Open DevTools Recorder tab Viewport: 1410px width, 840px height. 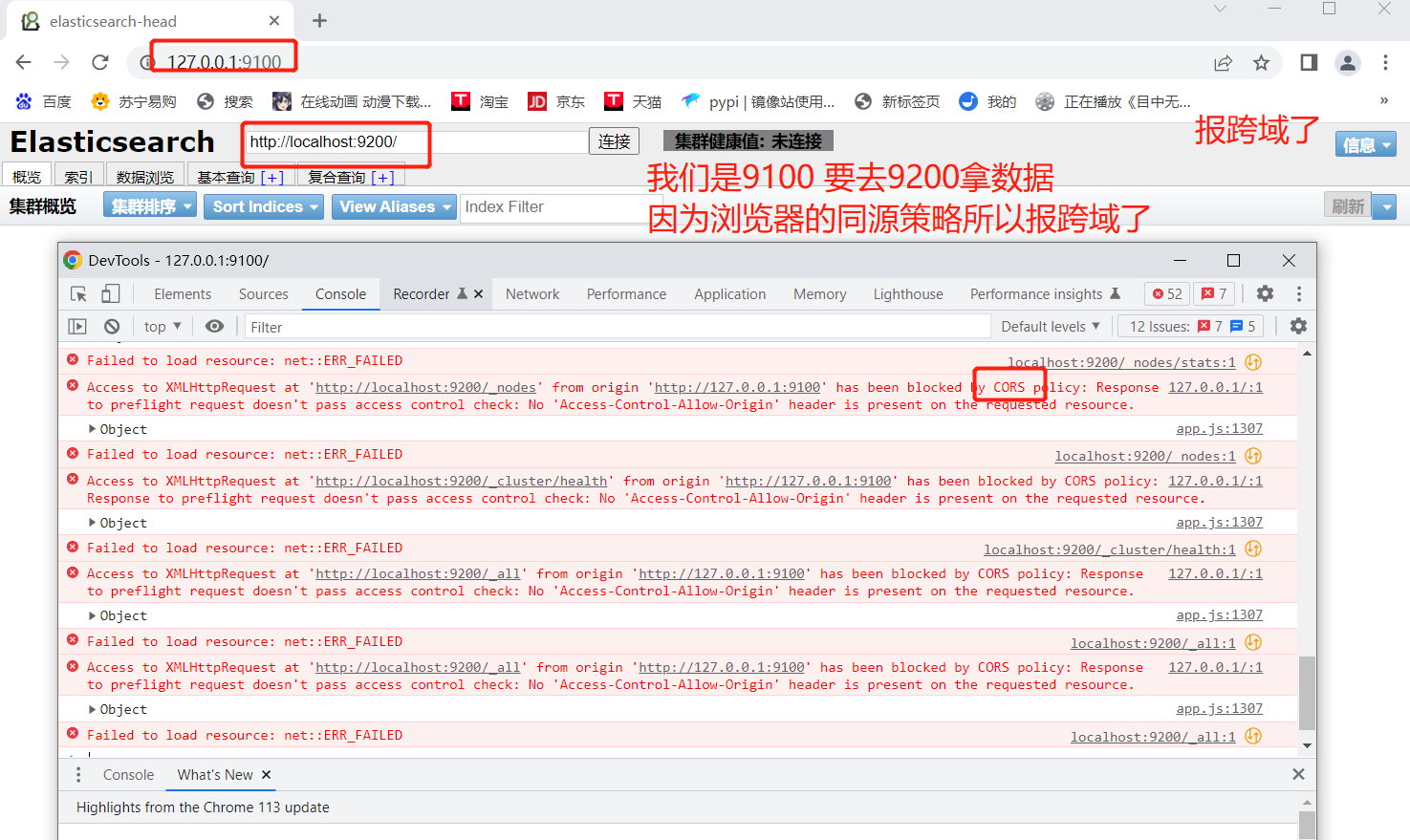click(x=422, y=294)
